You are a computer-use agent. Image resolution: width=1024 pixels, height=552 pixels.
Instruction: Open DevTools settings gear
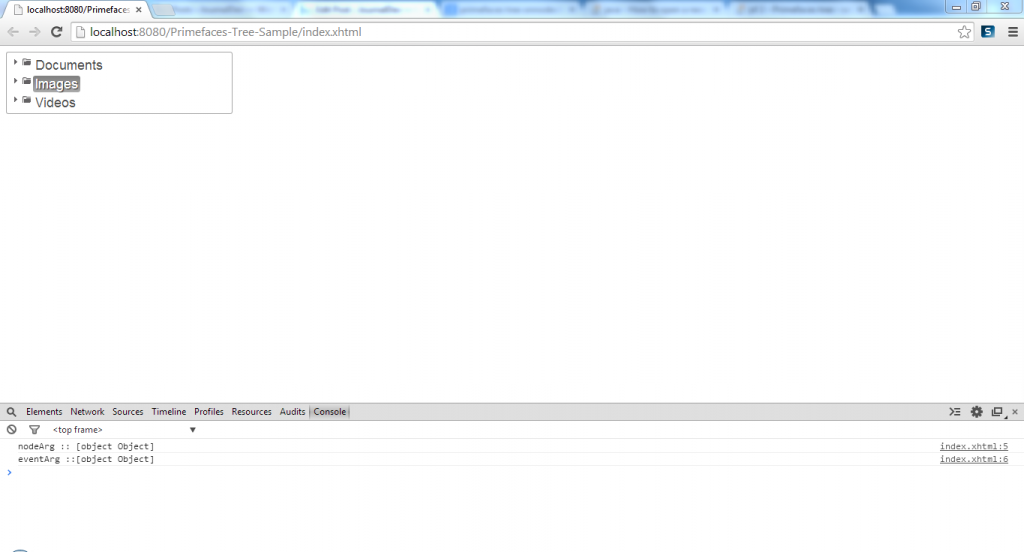tap(977, 412)
